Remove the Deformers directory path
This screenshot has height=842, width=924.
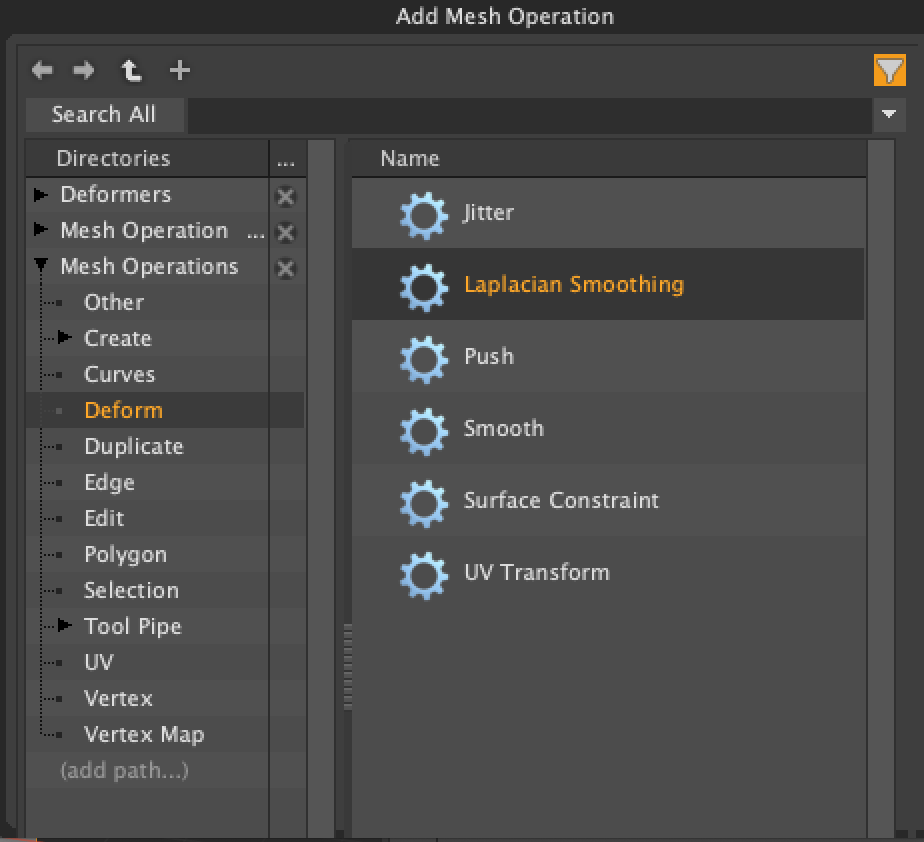click(285, 196)
